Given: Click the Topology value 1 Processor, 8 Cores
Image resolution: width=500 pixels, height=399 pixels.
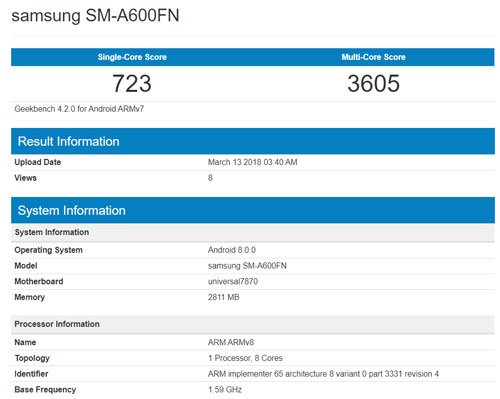Looking at the screenshot, I should (245, 358).
